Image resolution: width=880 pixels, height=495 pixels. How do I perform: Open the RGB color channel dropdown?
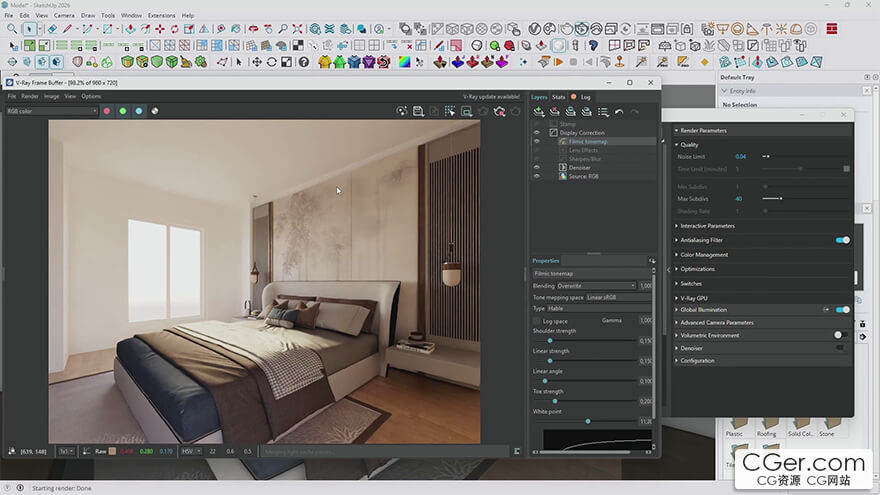51,111
